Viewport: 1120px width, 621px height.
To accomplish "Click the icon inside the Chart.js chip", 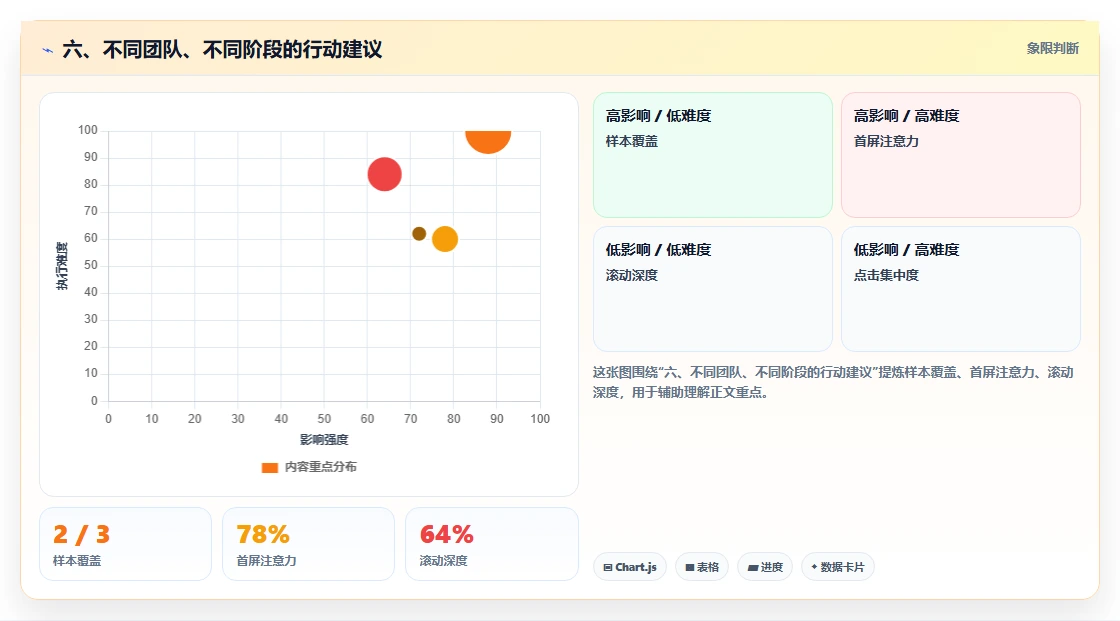I will click(608, 567).
